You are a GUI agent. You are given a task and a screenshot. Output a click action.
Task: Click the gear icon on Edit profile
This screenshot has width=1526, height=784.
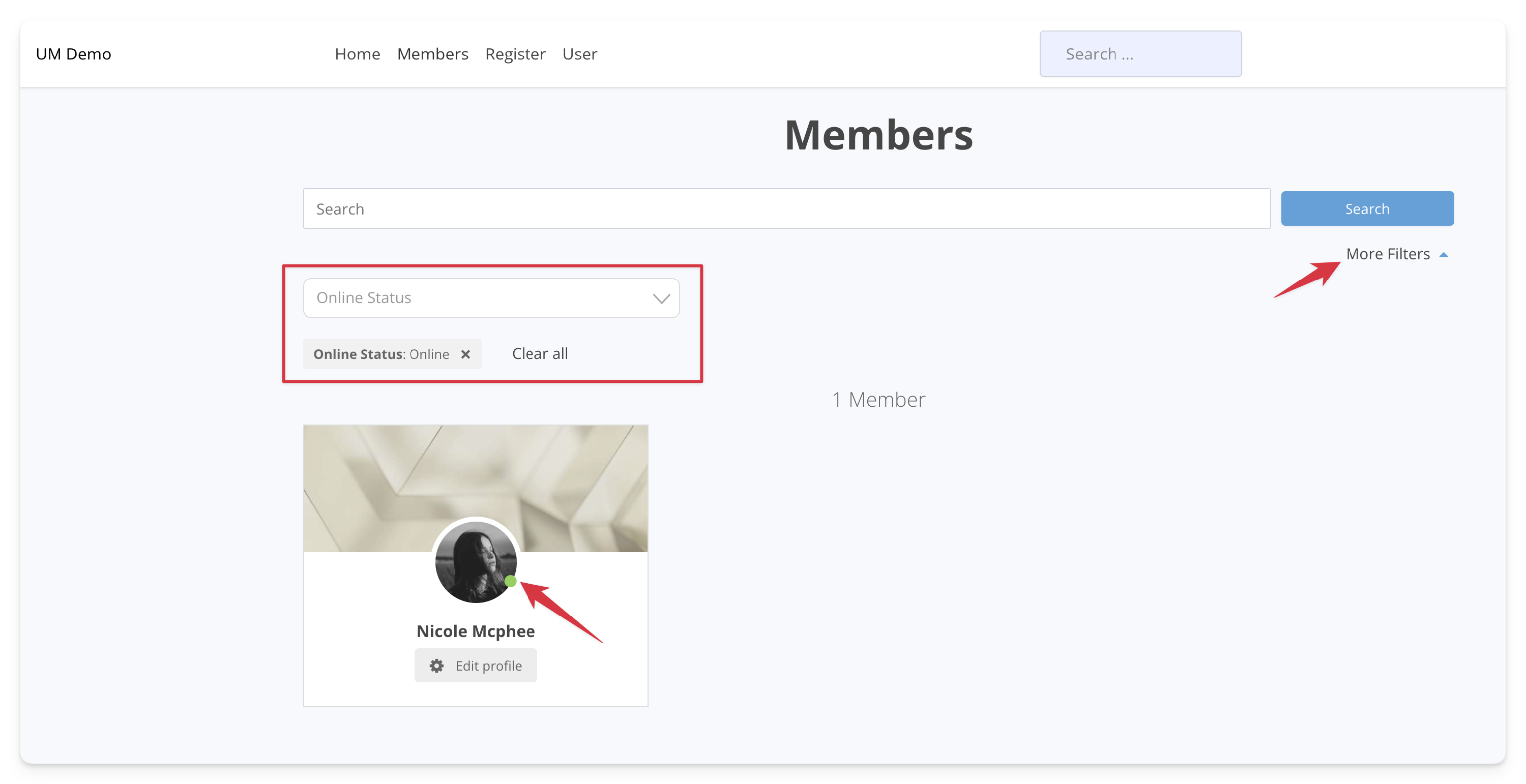[436, 666]
